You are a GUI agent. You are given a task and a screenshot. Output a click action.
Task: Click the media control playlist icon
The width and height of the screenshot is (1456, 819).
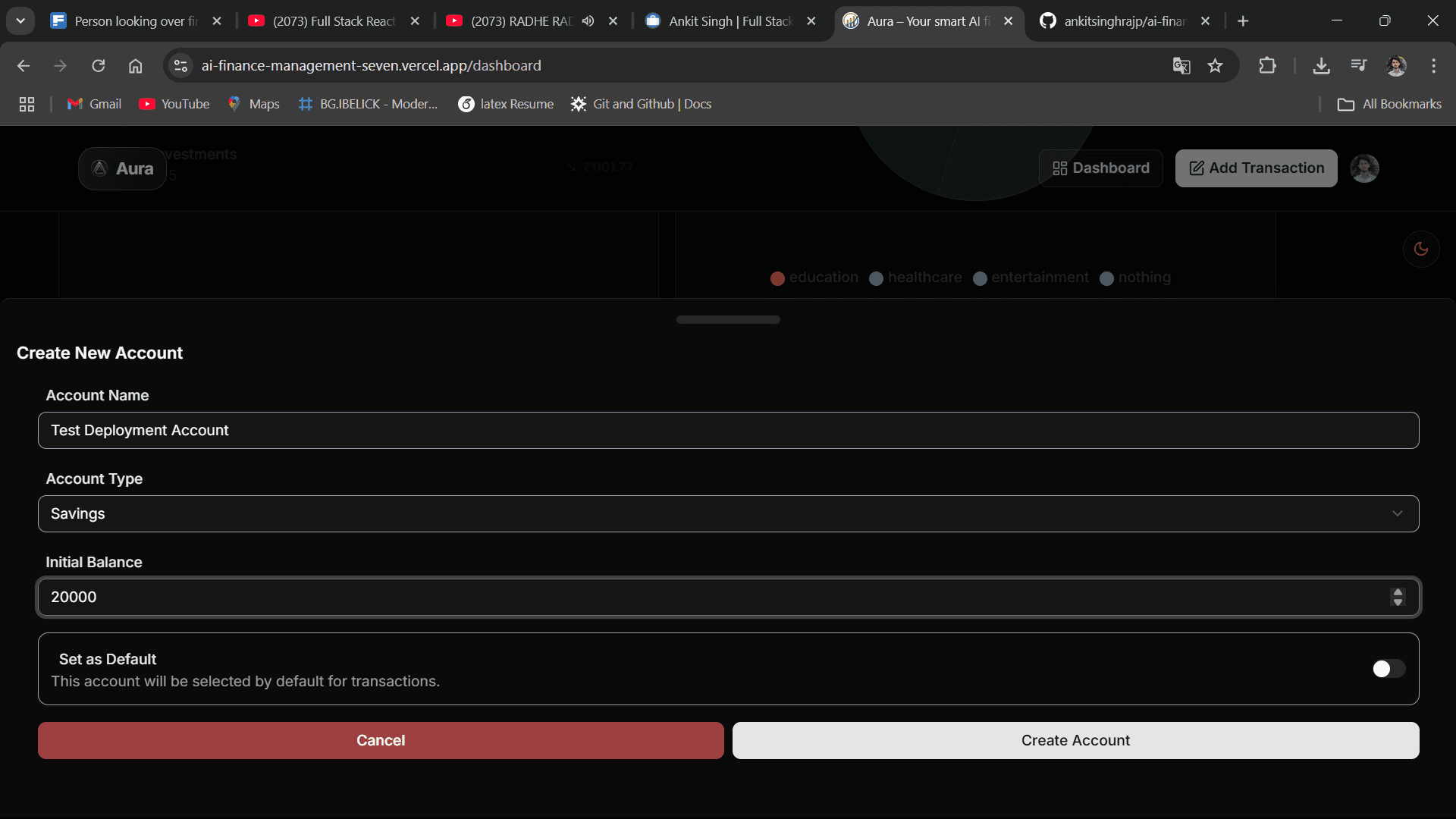point(1358,66)
